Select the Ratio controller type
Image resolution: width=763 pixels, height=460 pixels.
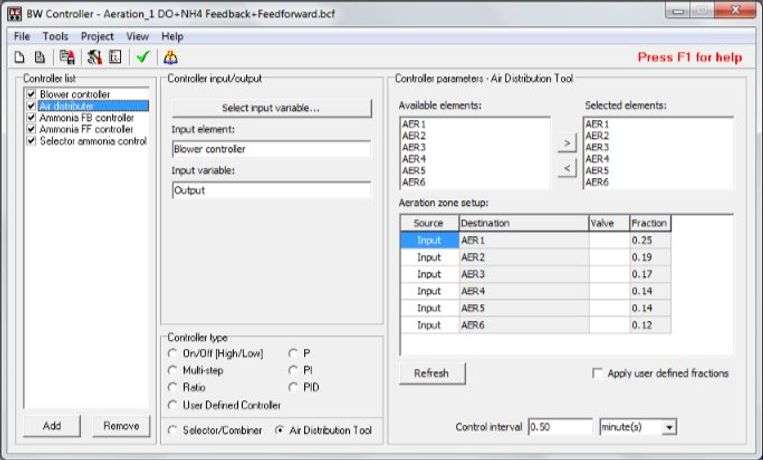172,387
